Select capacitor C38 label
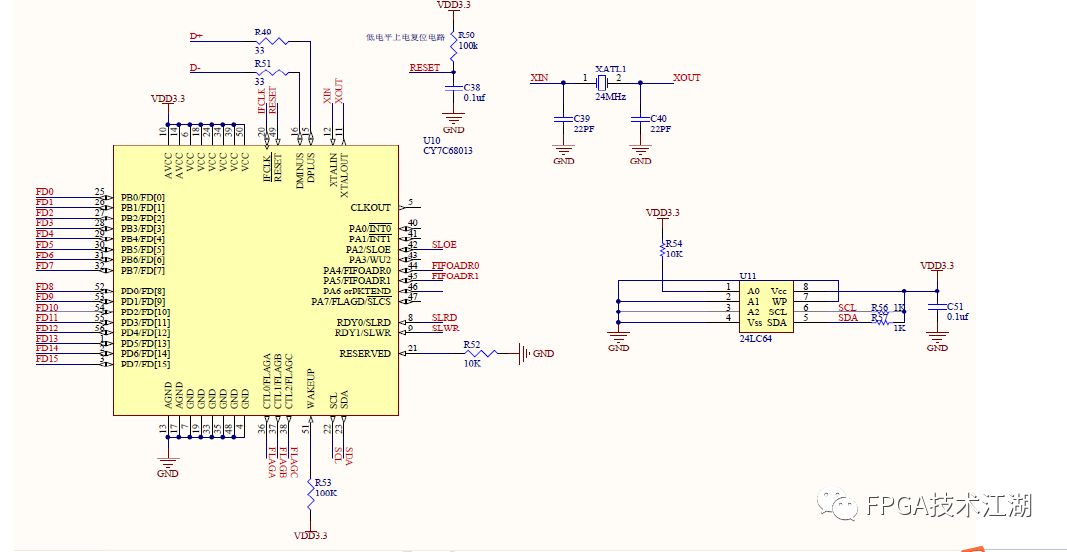Screen dimensions: 1067x552 [x=472, y=87]
